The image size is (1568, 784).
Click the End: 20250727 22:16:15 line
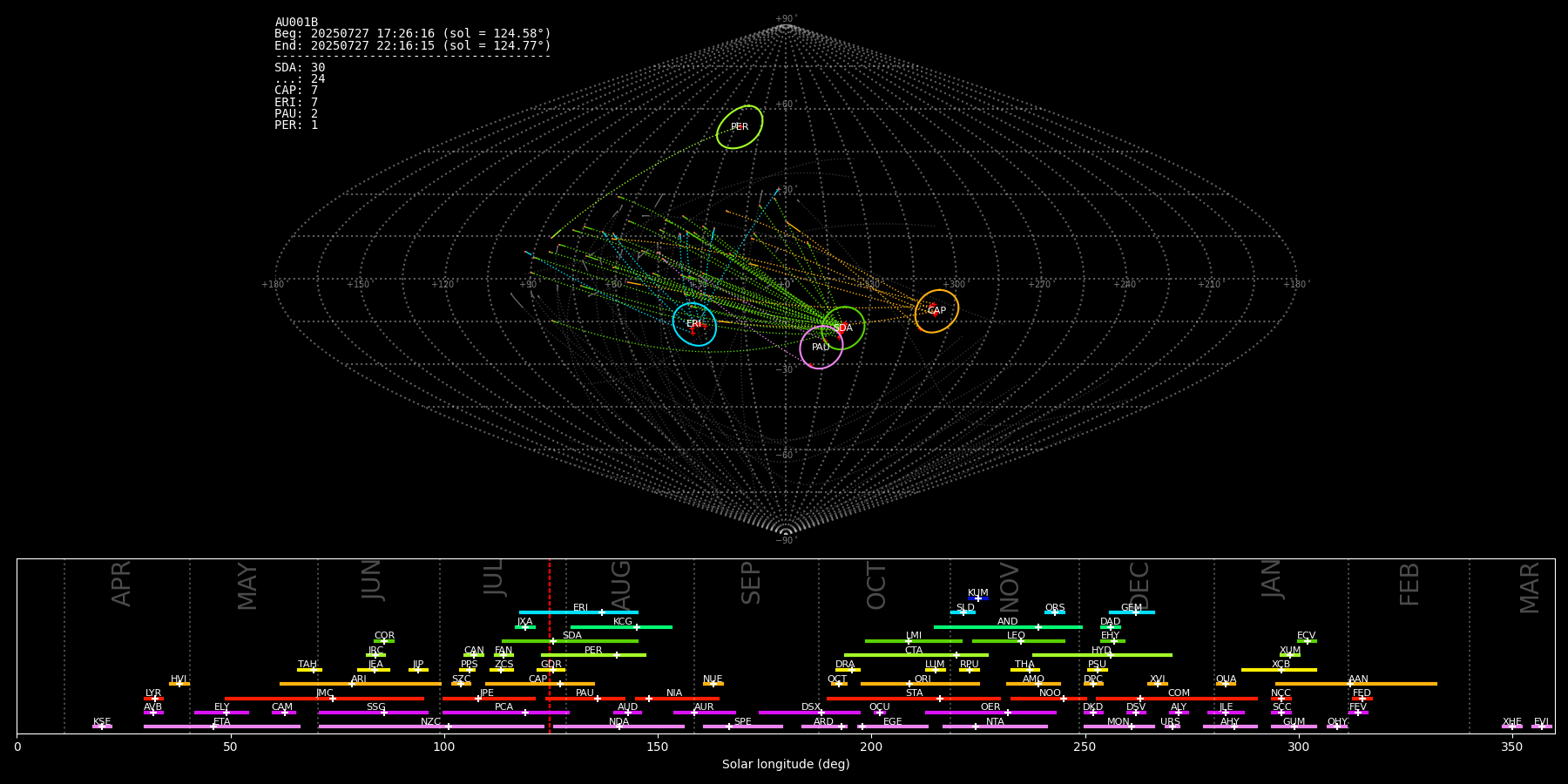413,45
